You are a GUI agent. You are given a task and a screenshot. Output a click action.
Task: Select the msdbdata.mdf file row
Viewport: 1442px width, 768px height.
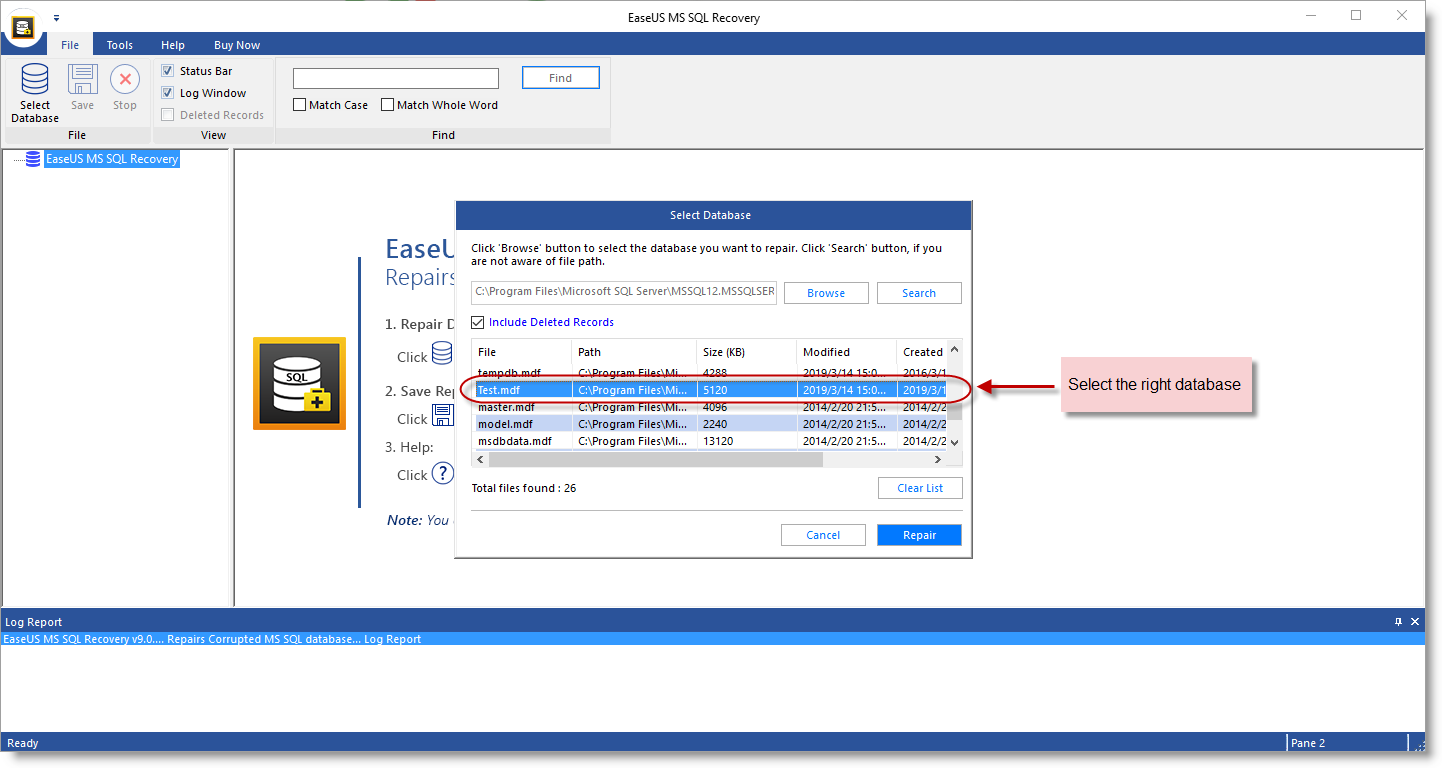(x=709, y=441)
